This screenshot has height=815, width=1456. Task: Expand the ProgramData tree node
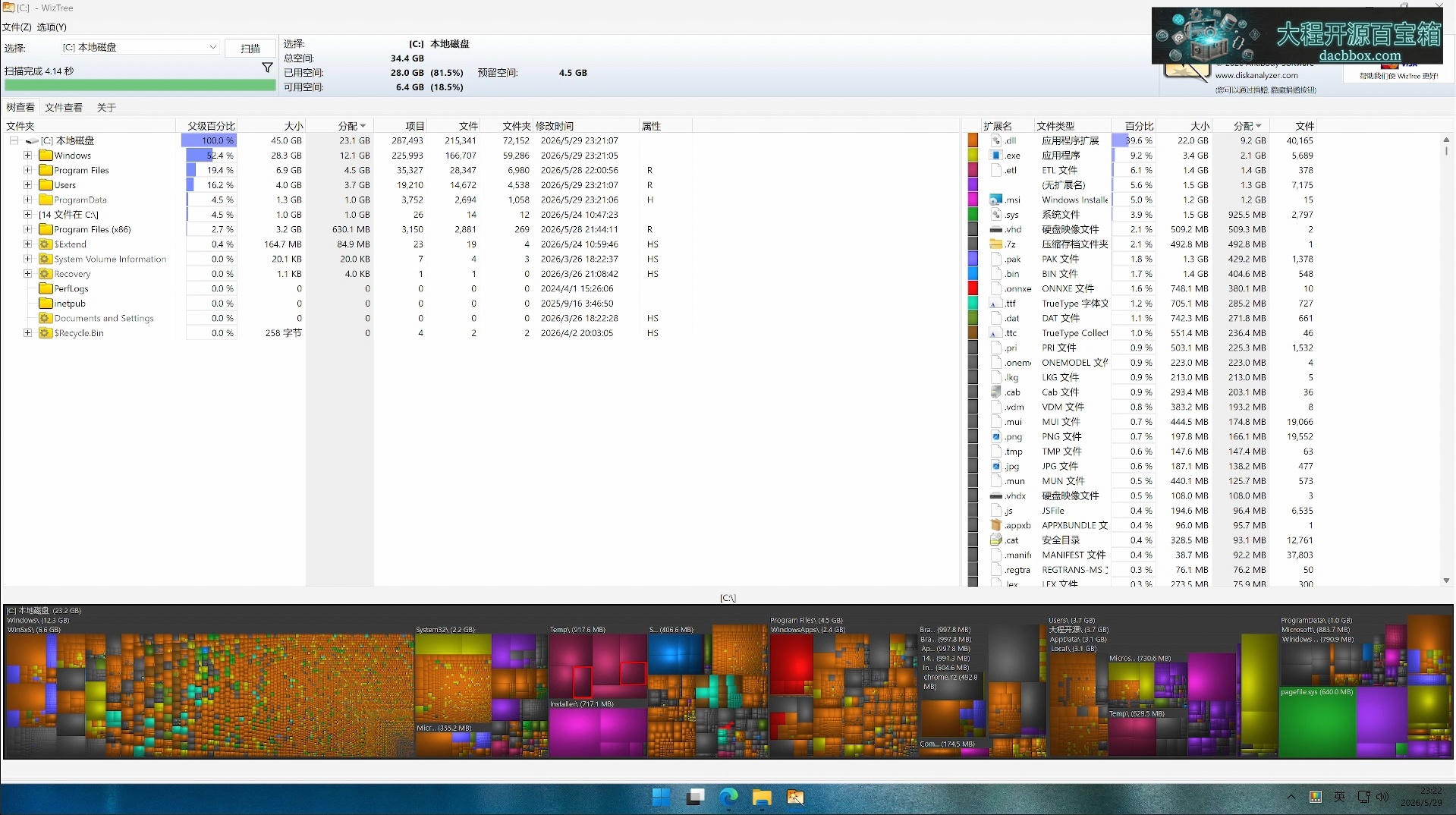[28, 200]
